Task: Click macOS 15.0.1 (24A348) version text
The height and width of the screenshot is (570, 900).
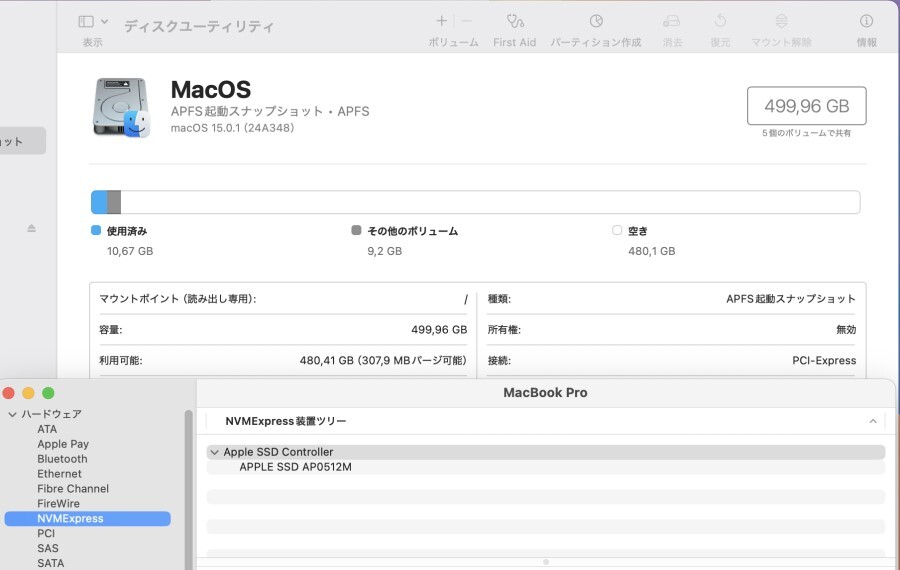Action: tap(232, 128)
